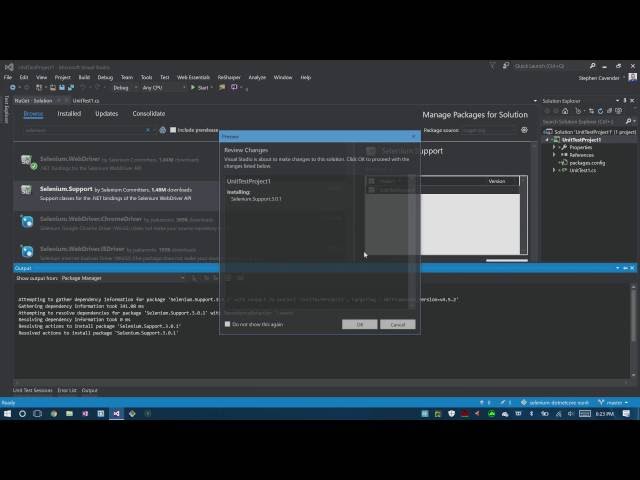Viewport: 640px width, 480px height.
Task: Click the notifications flag icon in title bar
Action: pos(493,66)
